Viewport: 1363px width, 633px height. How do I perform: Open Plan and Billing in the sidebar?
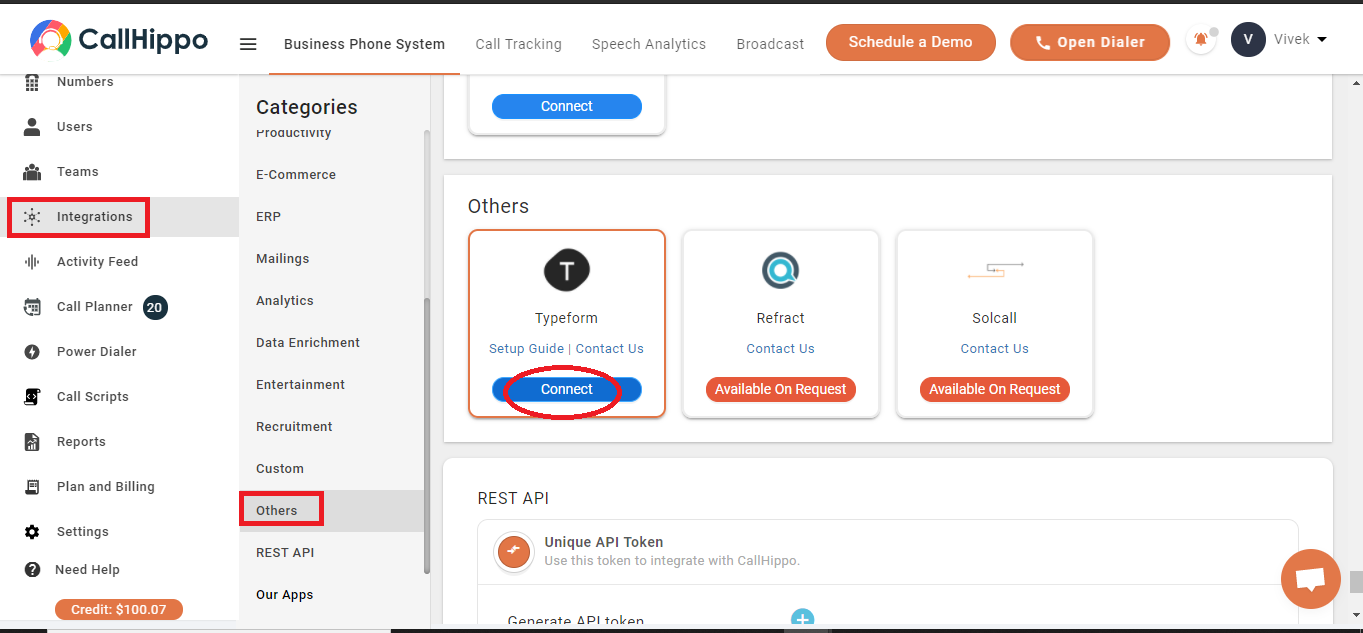pyautogui.click(x=106, y=487)
